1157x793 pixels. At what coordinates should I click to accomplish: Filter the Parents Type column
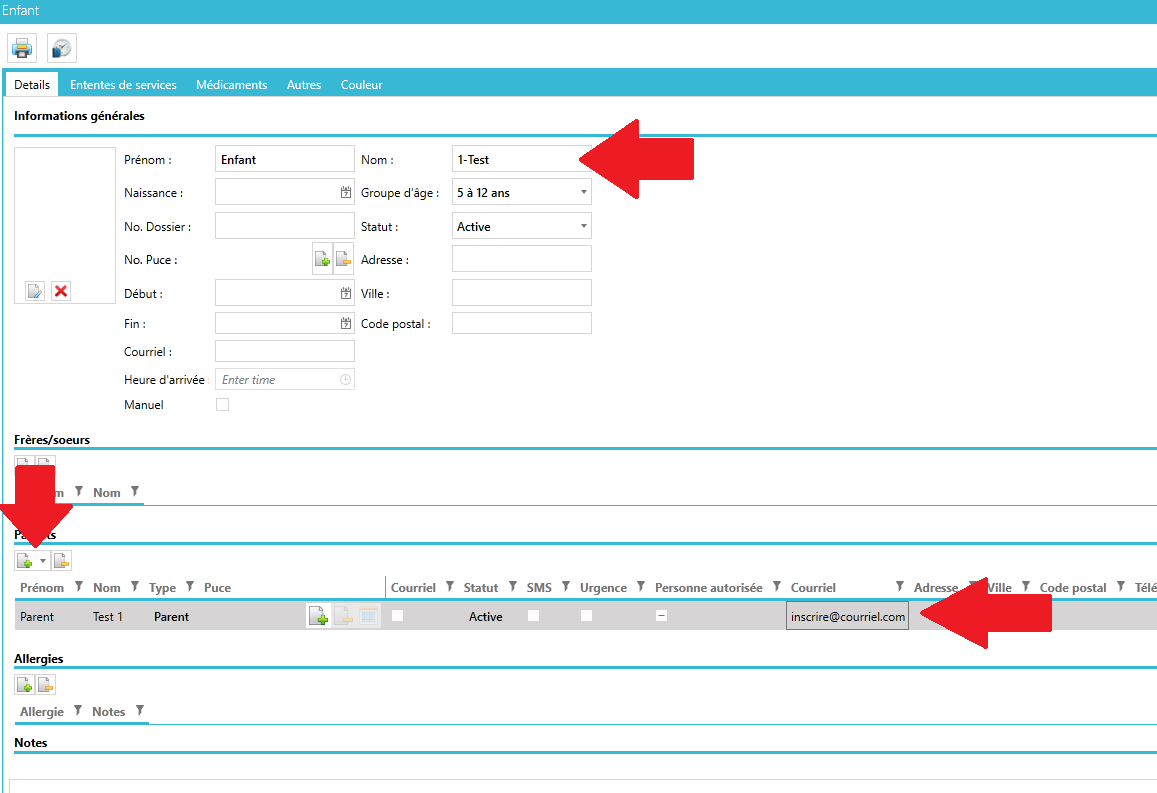point(190,586)
